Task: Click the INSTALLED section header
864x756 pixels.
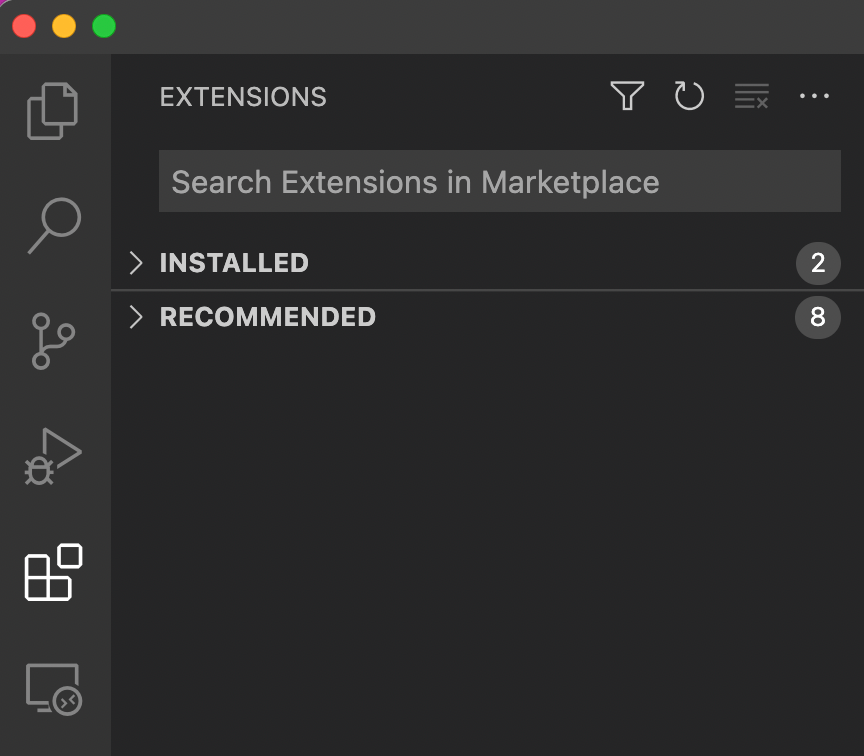Action: point(233,263)
